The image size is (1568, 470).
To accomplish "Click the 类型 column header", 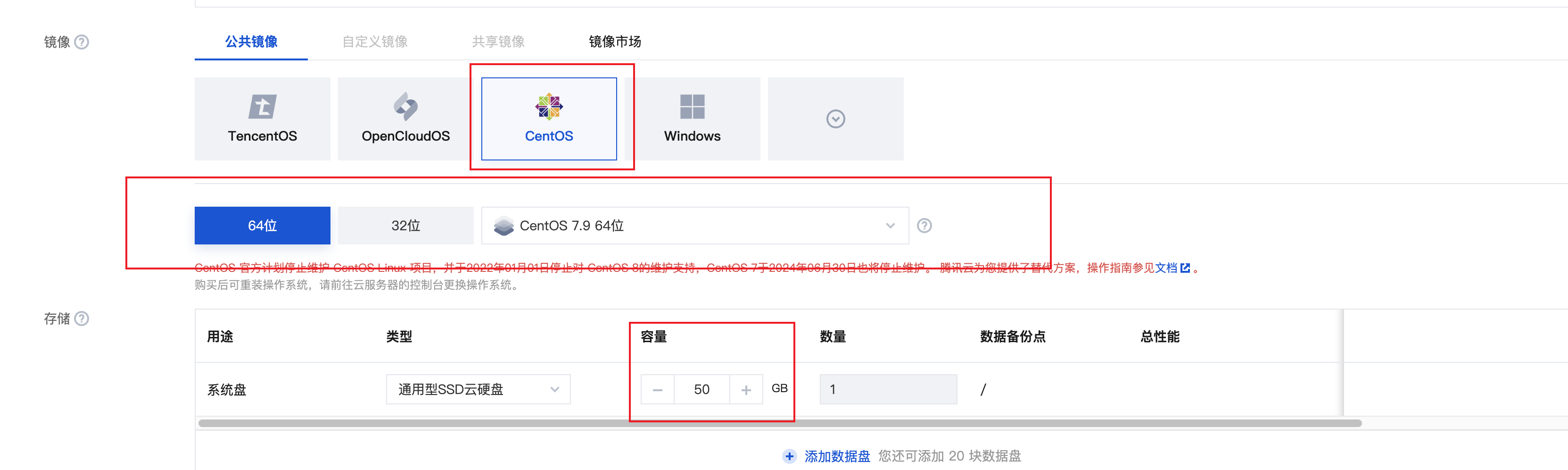I will [399, 336].
